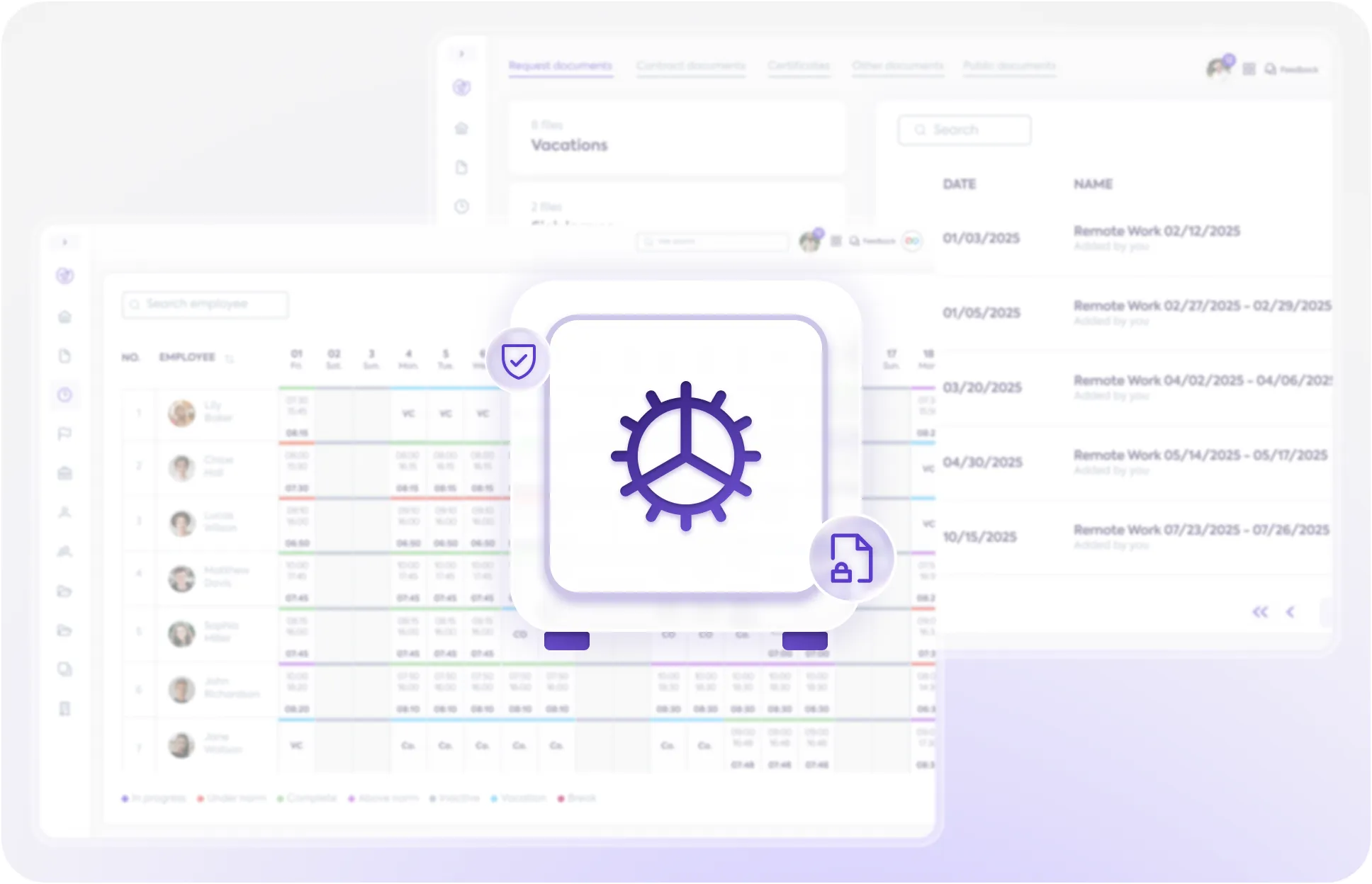Open the single person icon in the timesheet sidebar
The image size is (1372, 884).
click(64, 512)
